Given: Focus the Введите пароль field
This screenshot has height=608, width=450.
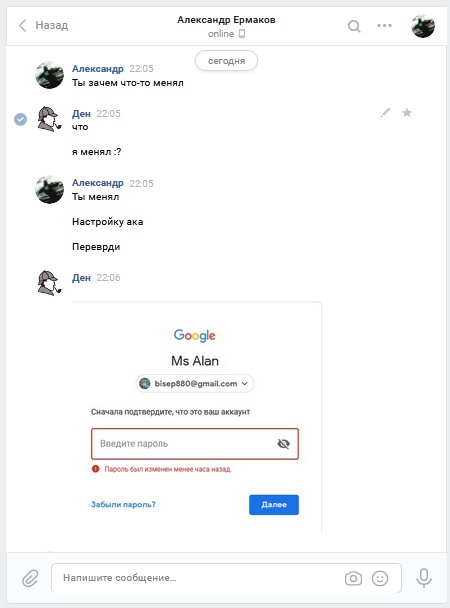Looking at the screenshot, I should click(x=195, y=444).
